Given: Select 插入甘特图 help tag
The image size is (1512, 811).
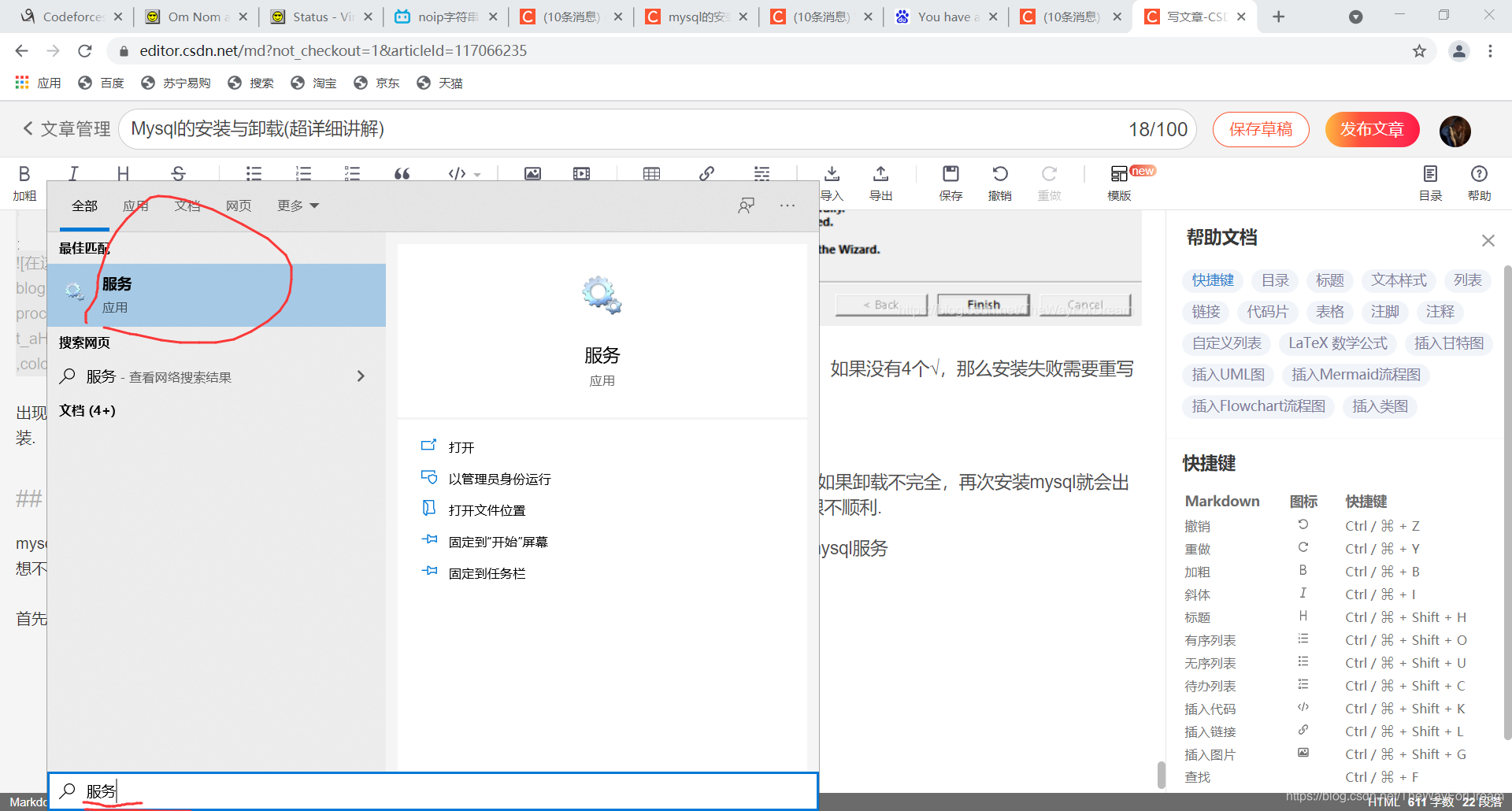Looking at the screenshot, I should click(x=1449, y=343).
